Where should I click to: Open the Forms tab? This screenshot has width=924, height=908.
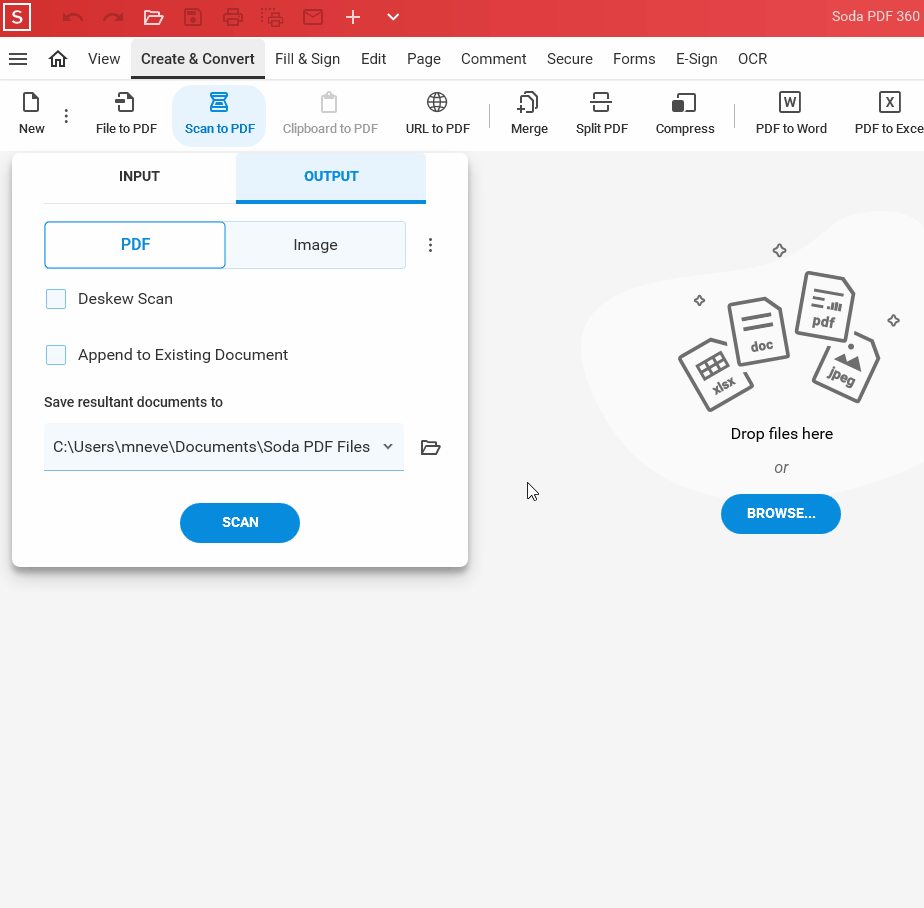click(x=634, y=59)
